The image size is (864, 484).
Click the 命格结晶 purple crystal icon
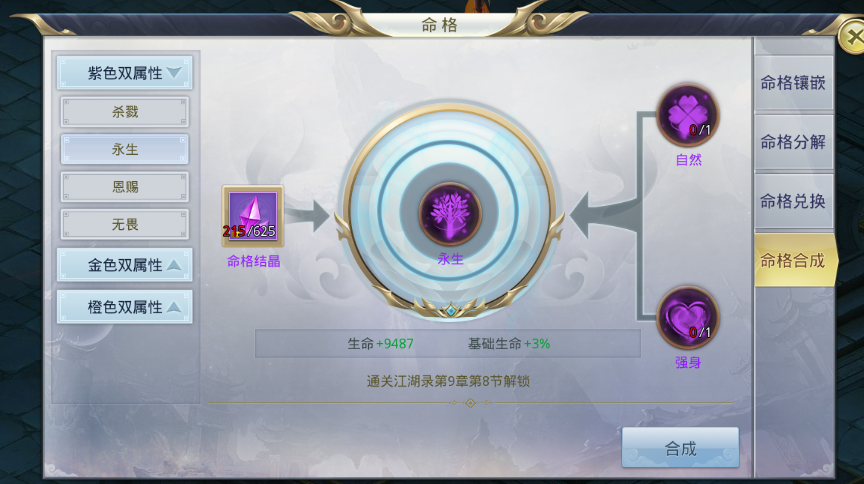(x=253, y=216)
